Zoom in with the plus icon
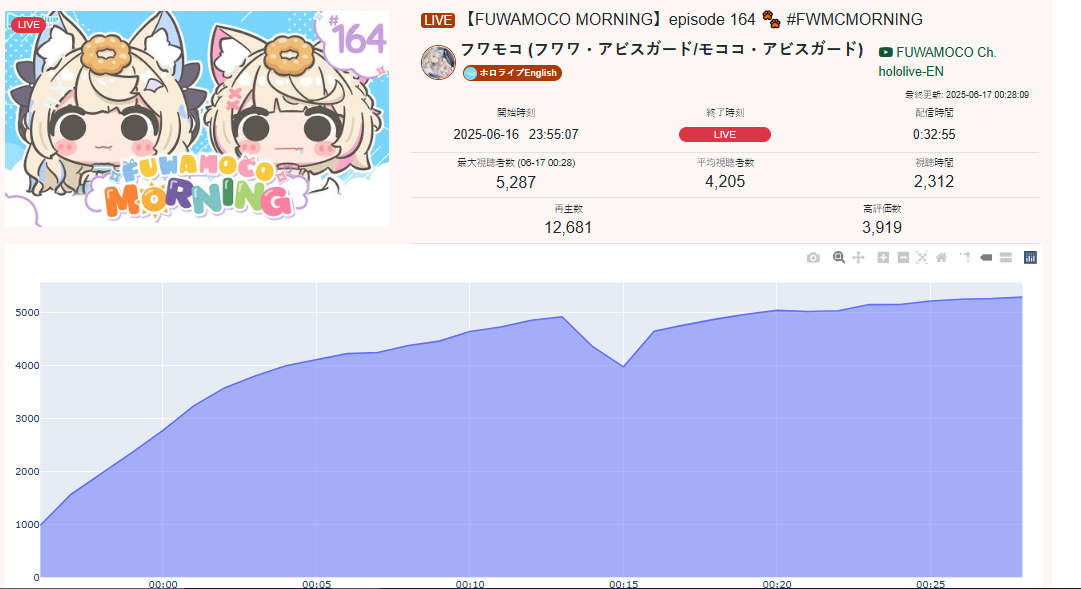 tap(883, 258)
